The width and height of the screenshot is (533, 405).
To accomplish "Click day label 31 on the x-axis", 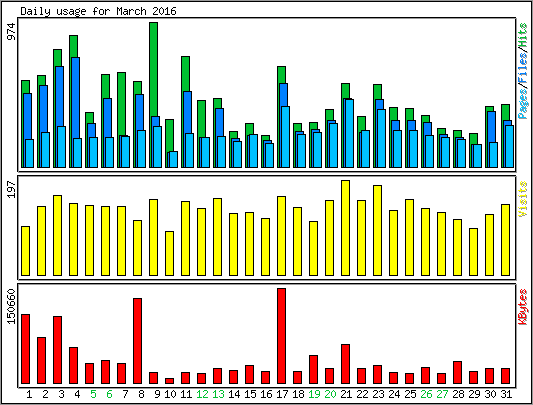I will point(506,394).
